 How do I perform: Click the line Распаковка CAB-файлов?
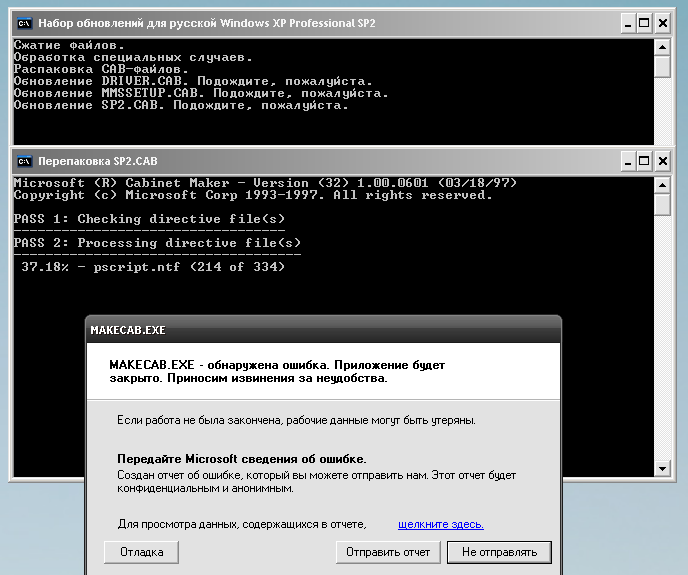[x=101, y=69]
